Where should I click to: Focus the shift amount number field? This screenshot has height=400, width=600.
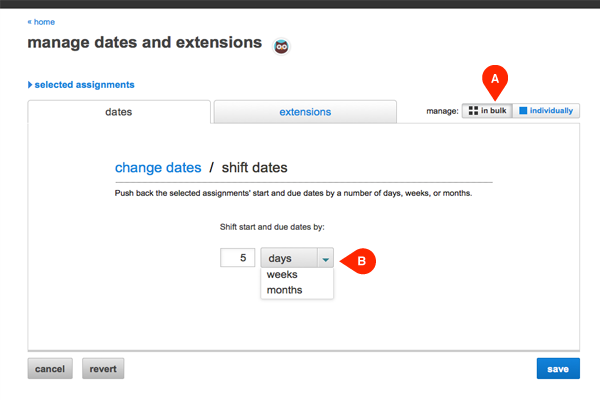[x=237, y=258]
